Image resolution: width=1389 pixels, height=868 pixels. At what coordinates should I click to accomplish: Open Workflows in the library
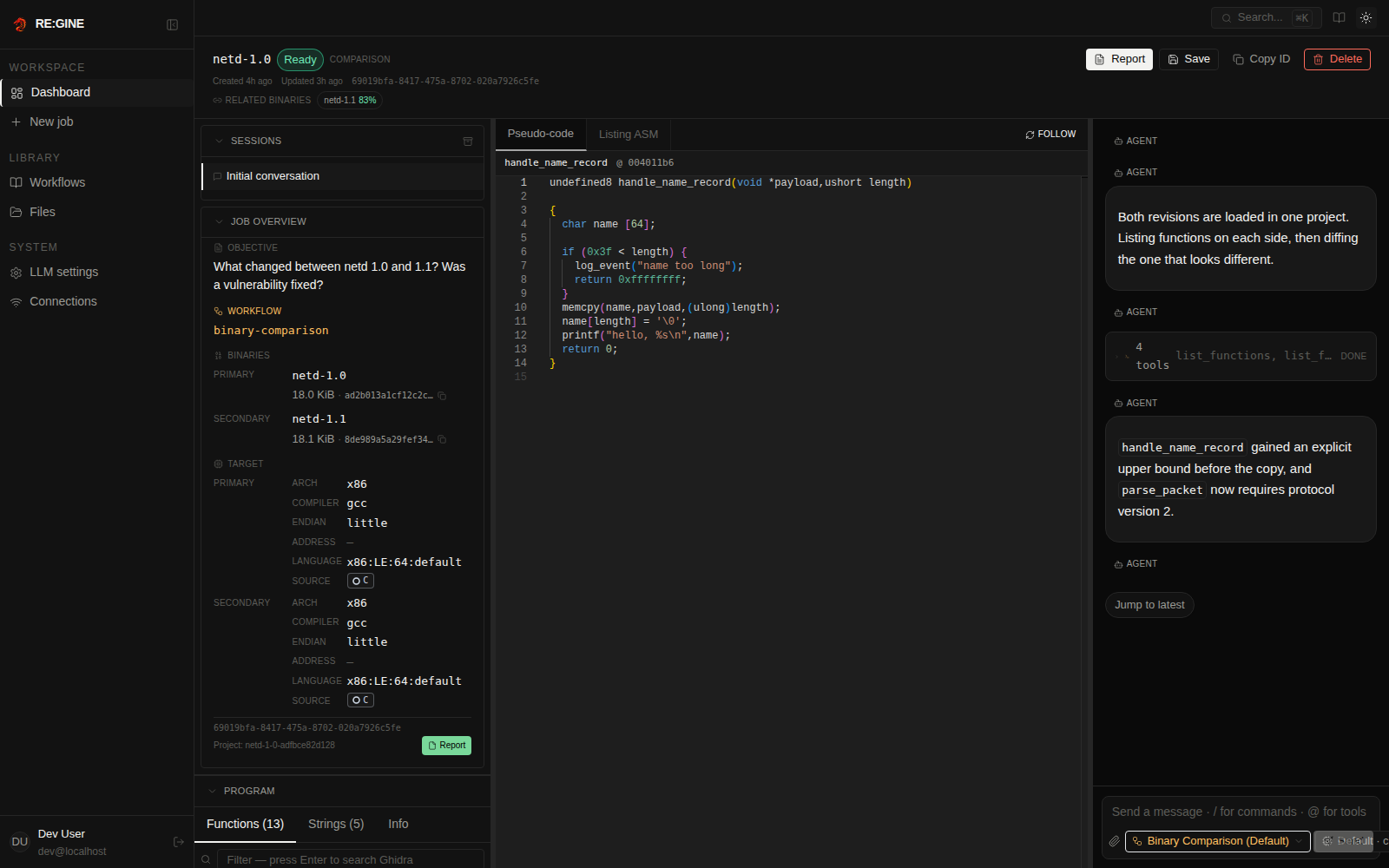pos(96,182)
